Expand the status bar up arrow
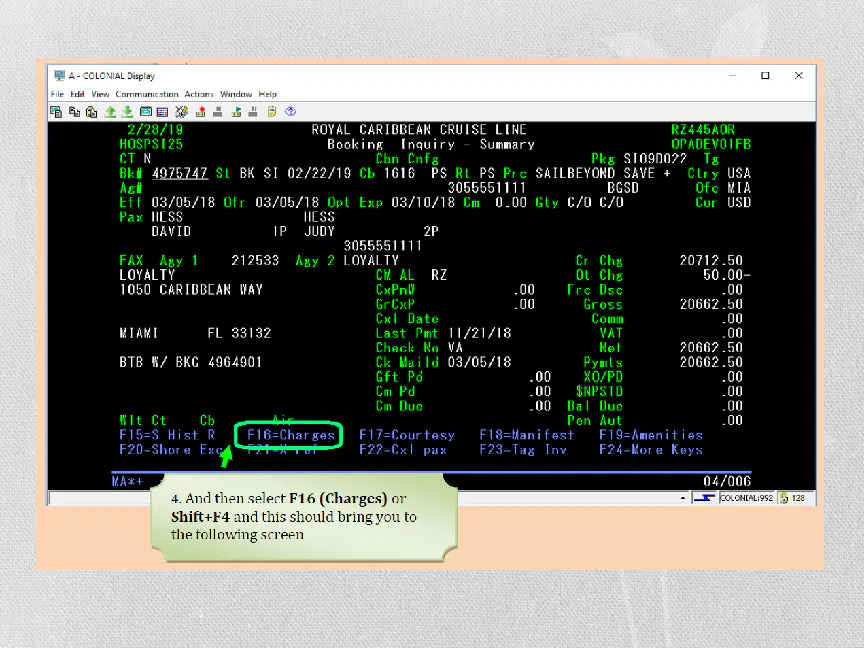The height and width of the screenshot is (648, 864). pyautogui.click(x=683, y=498)
